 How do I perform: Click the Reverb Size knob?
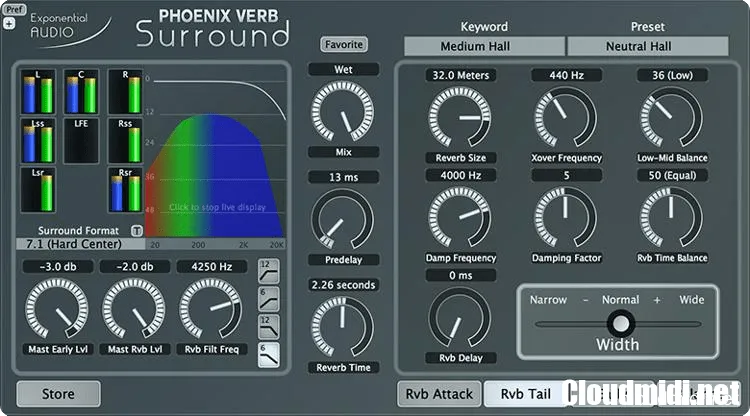click(453, 118)
